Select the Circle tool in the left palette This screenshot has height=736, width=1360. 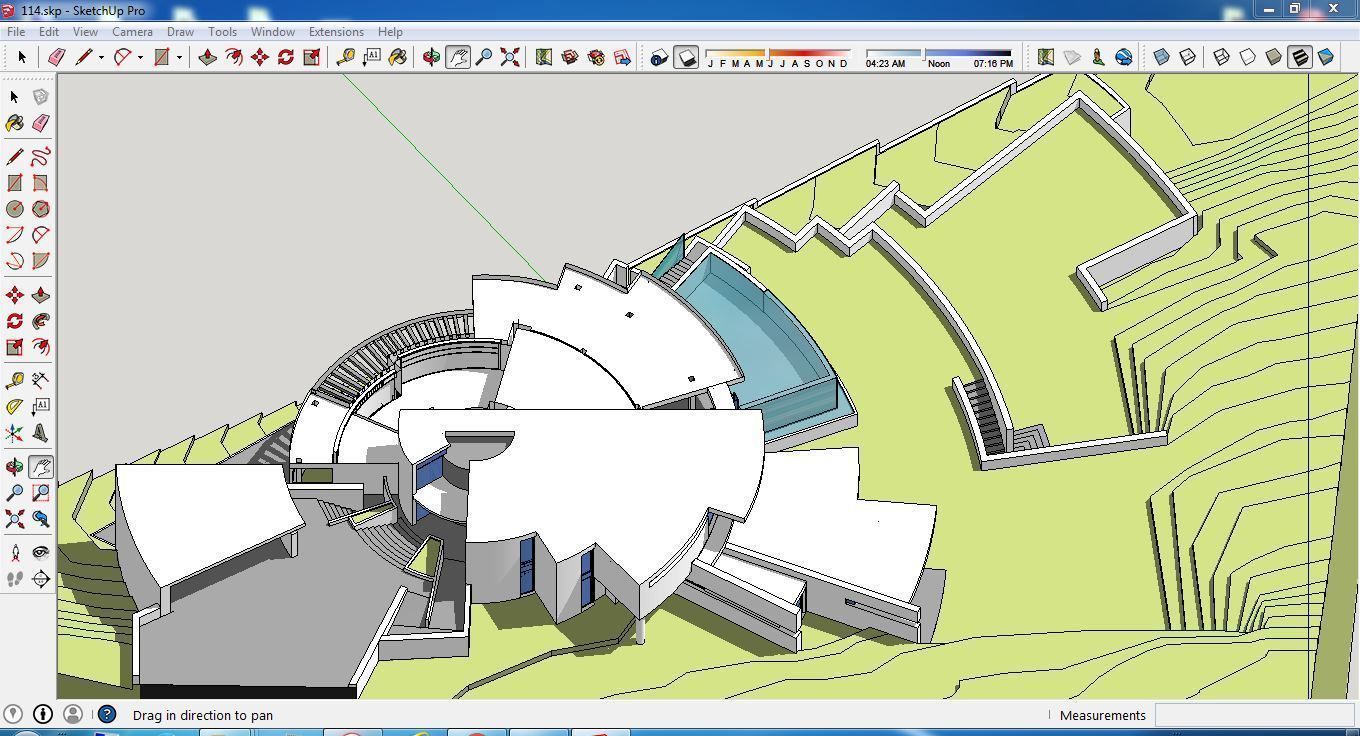[x=15, y=209]
